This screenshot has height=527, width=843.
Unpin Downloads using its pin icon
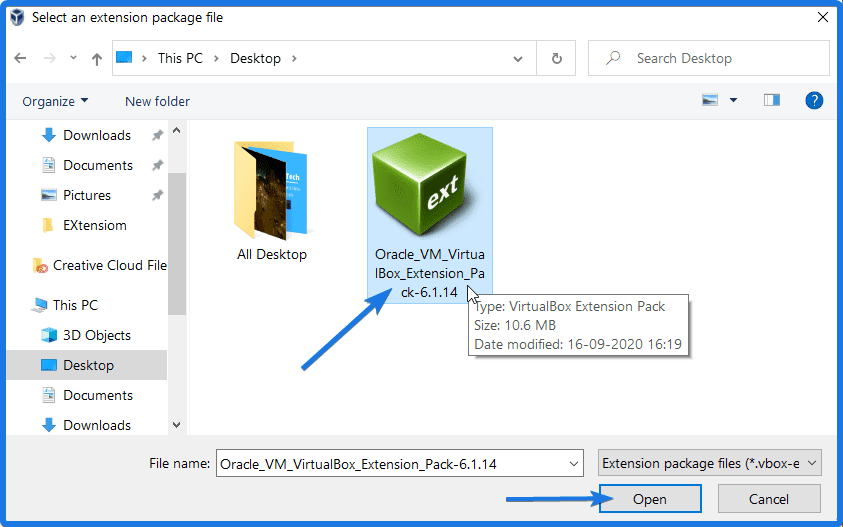[157, 135]
